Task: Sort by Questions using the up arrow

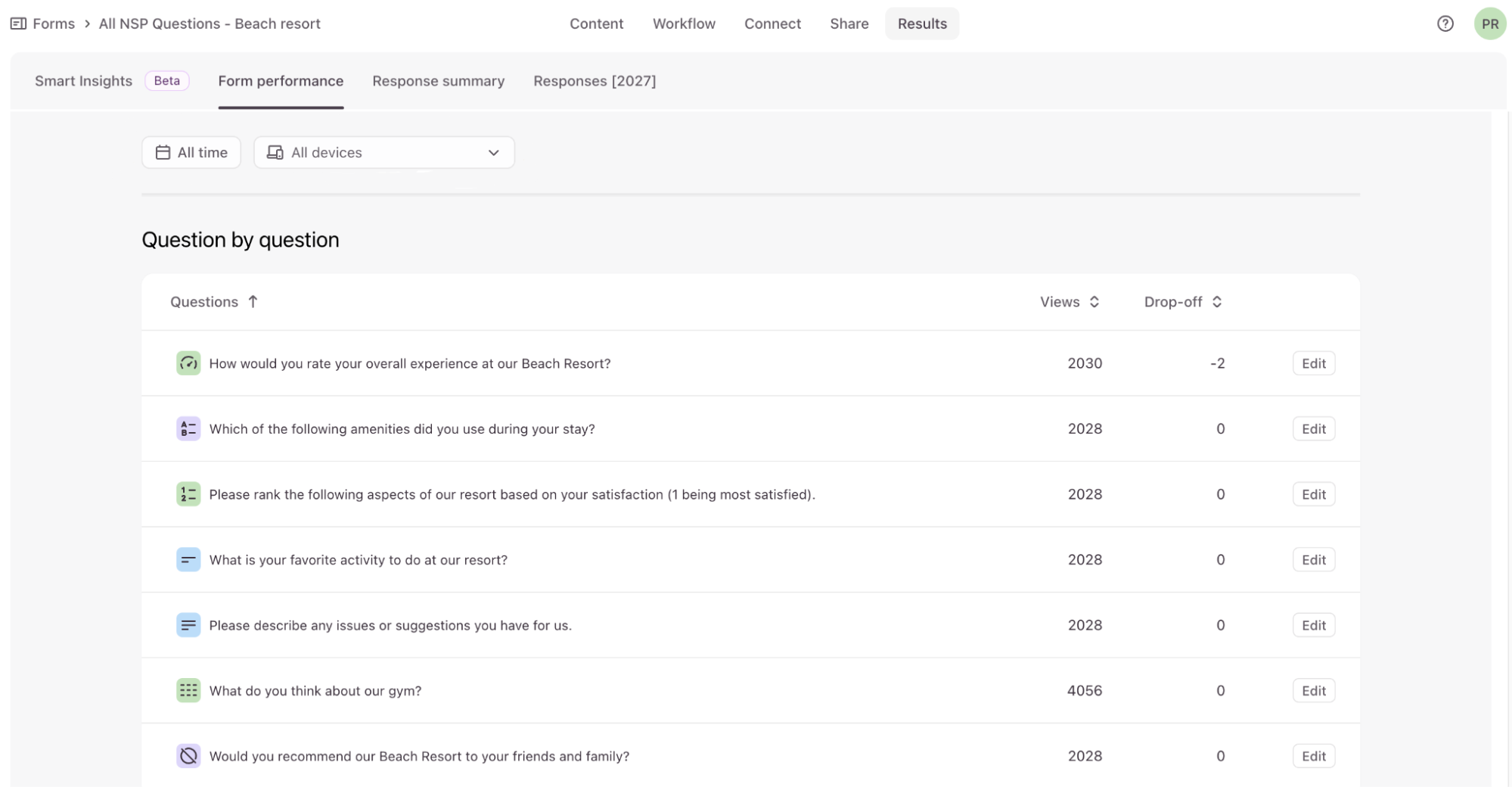Action: click(x=253, y=301)
